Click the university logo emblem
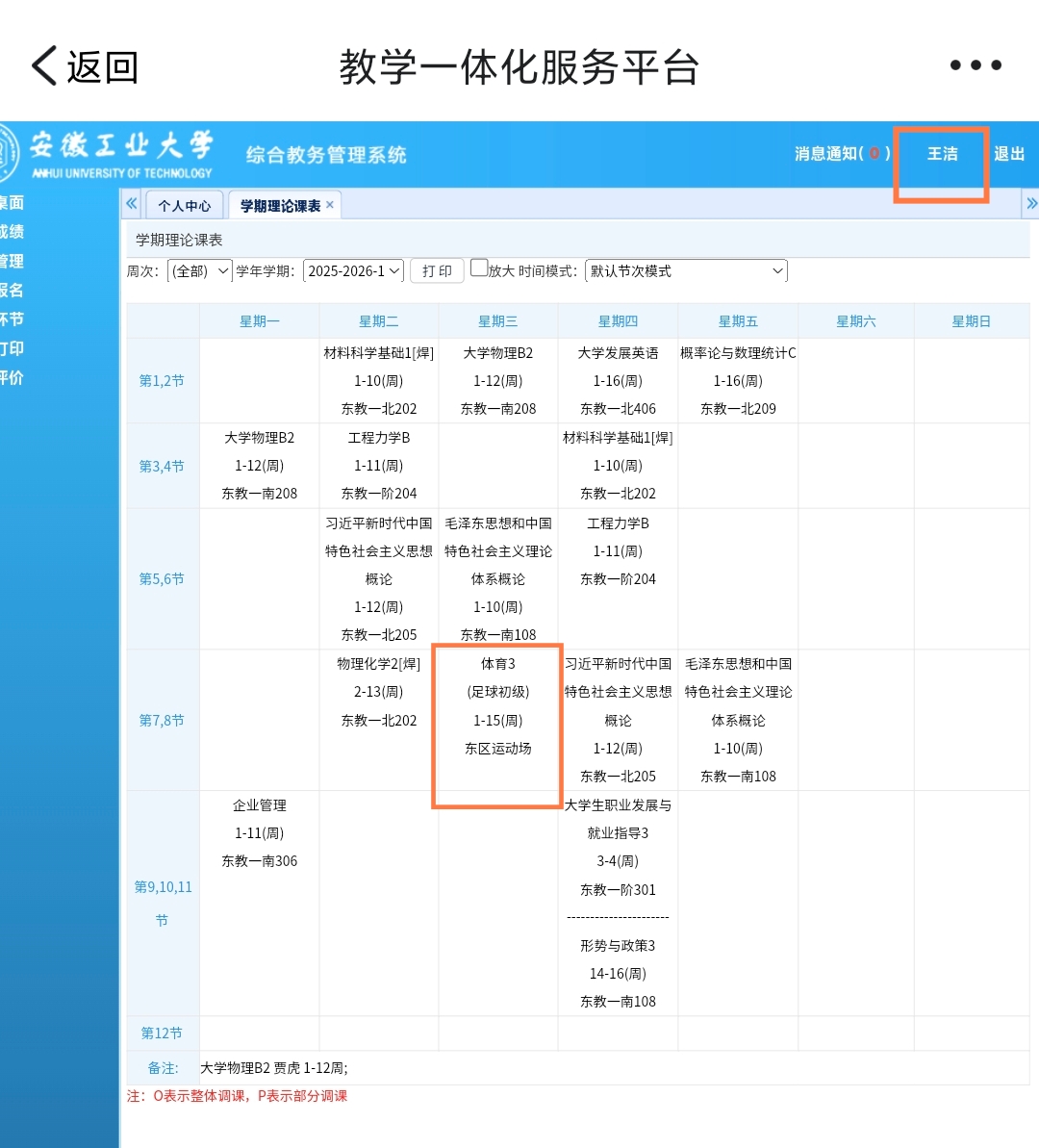The width and height of the screenshot is (1039, 1148). [x=8, y=153]
